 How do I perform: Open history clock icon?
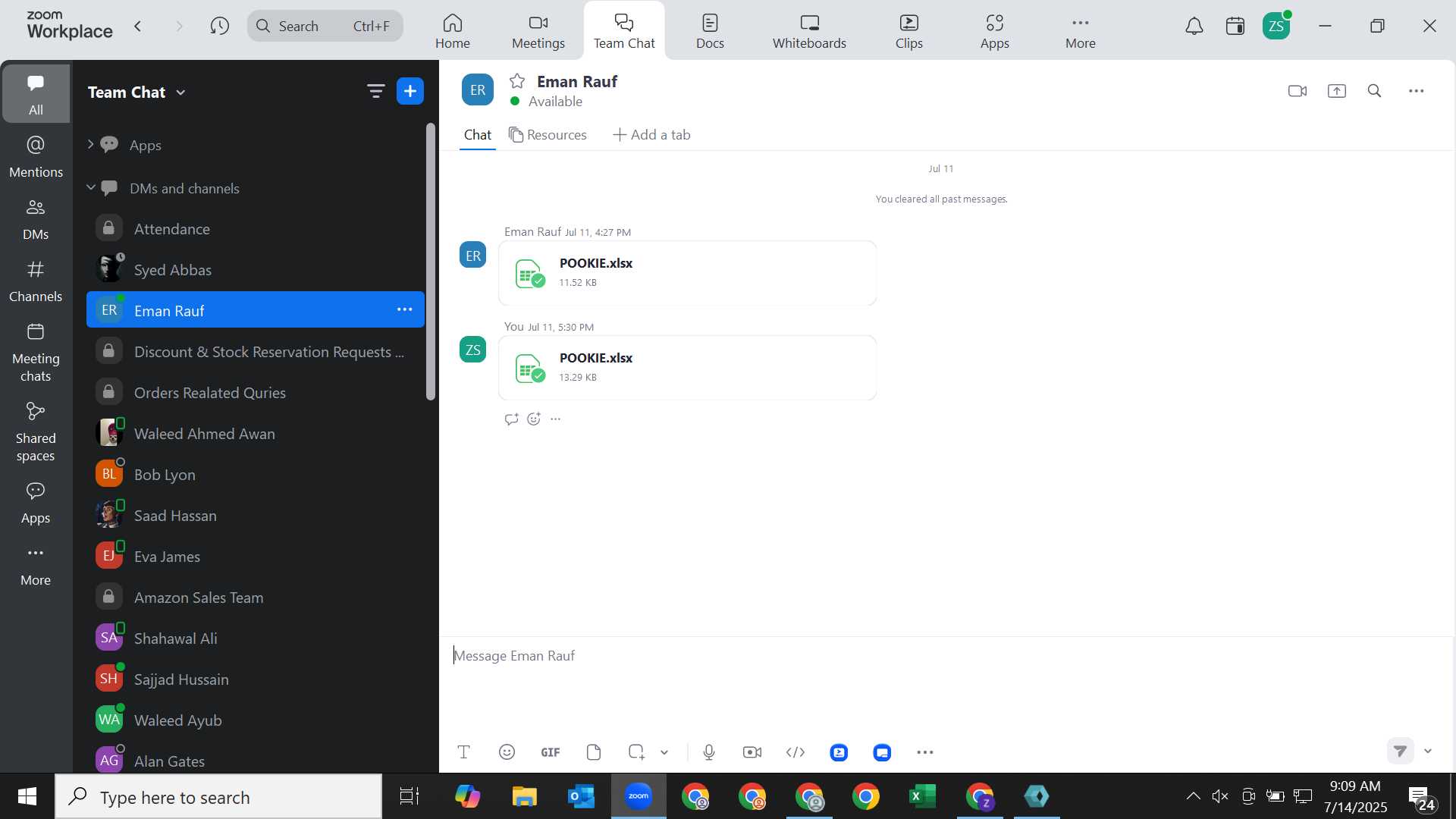pos(220,26)
